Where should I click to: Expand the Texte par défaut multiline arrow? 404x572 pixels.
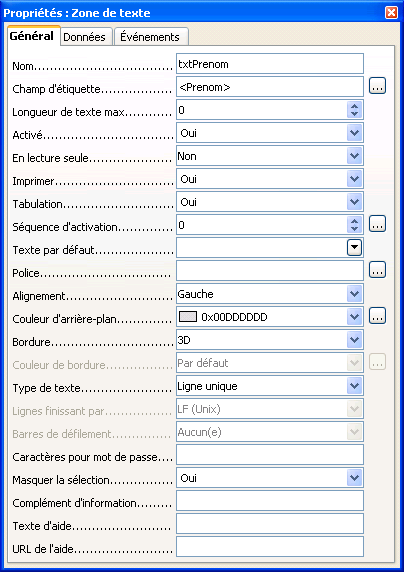pyautogui.click(x=354, y=248)
